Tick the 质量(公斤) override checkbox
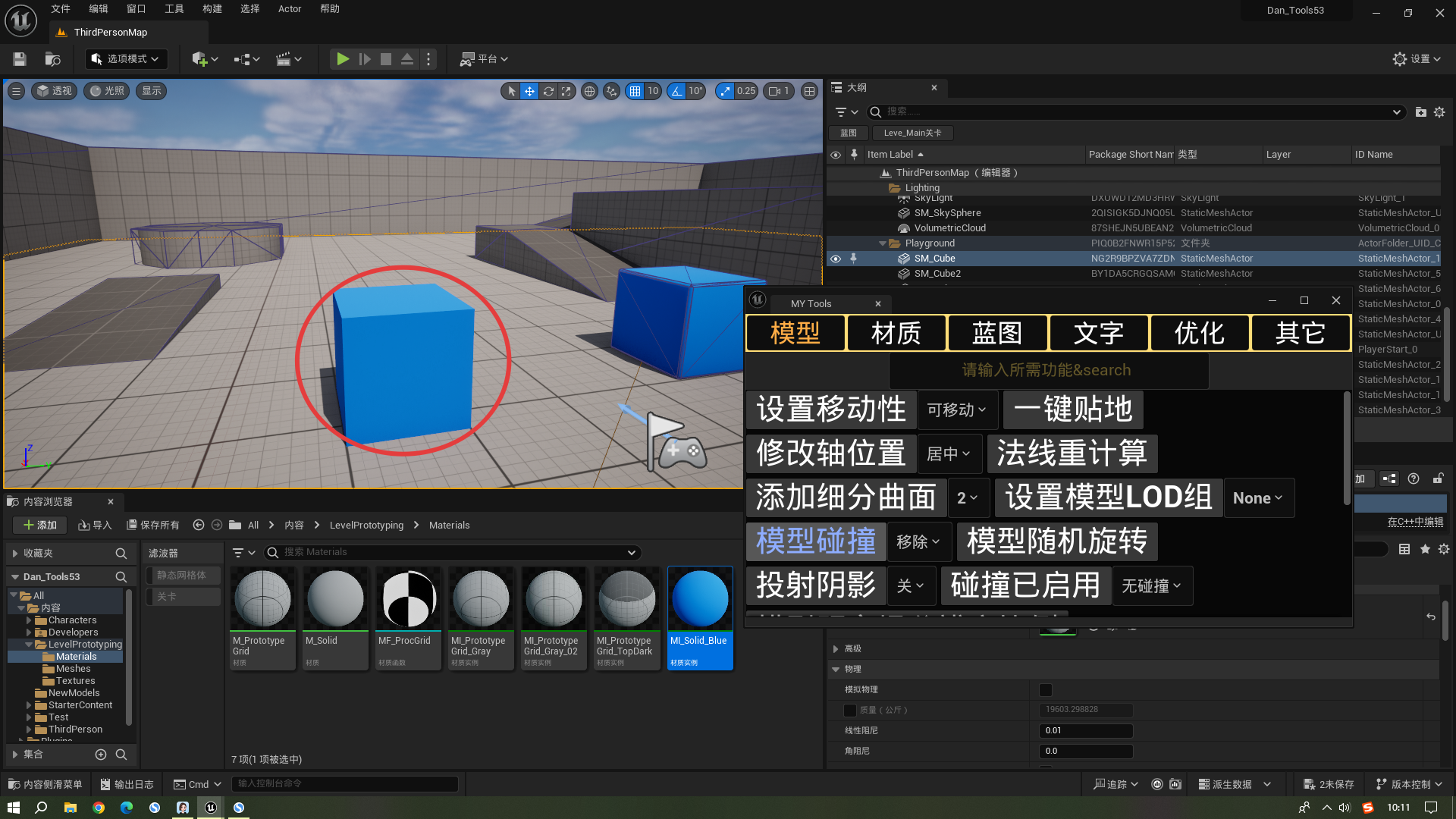This screenshot has height=819, width=1456. (850, 711)
